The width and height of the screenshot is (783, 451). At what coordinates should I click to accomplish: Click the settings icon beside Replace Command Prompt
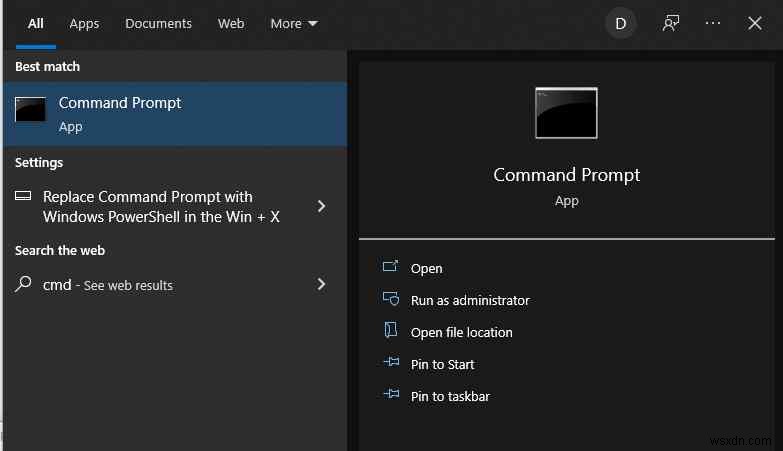[23, 196]
